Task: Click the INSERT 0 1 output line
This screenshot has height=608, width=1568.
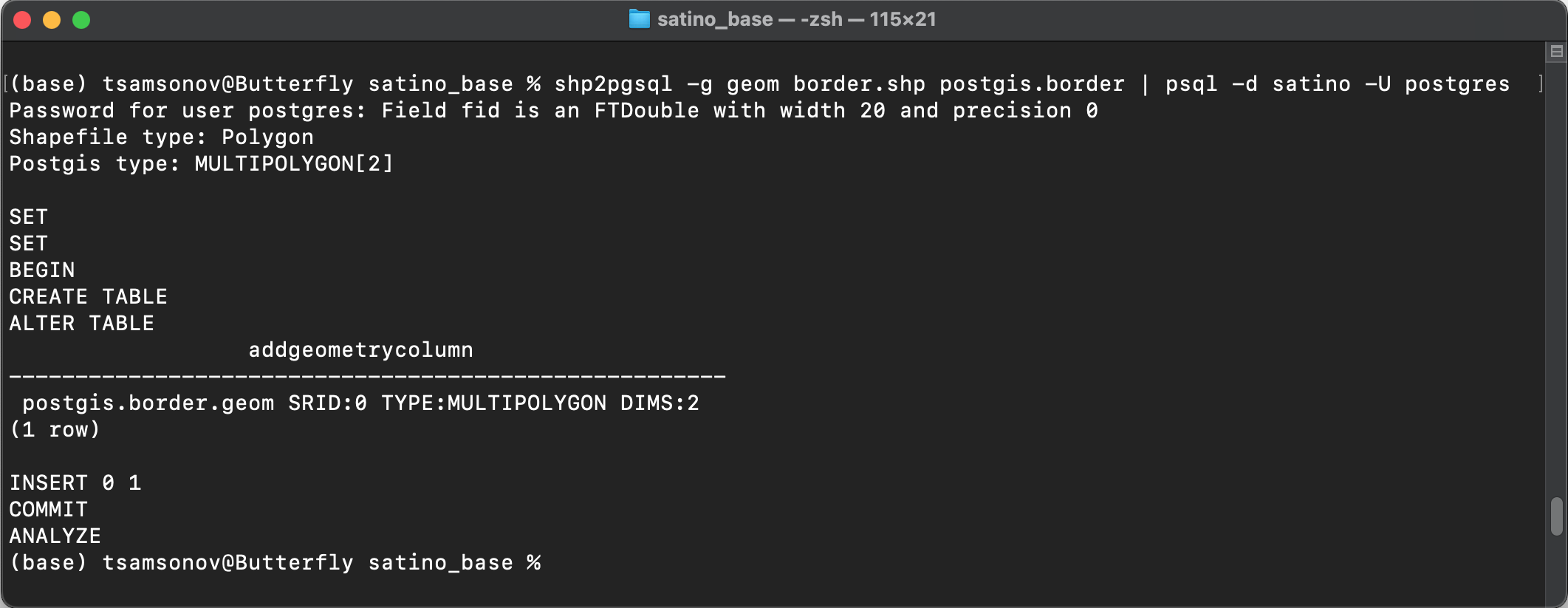Action: (x=75, y=483)
